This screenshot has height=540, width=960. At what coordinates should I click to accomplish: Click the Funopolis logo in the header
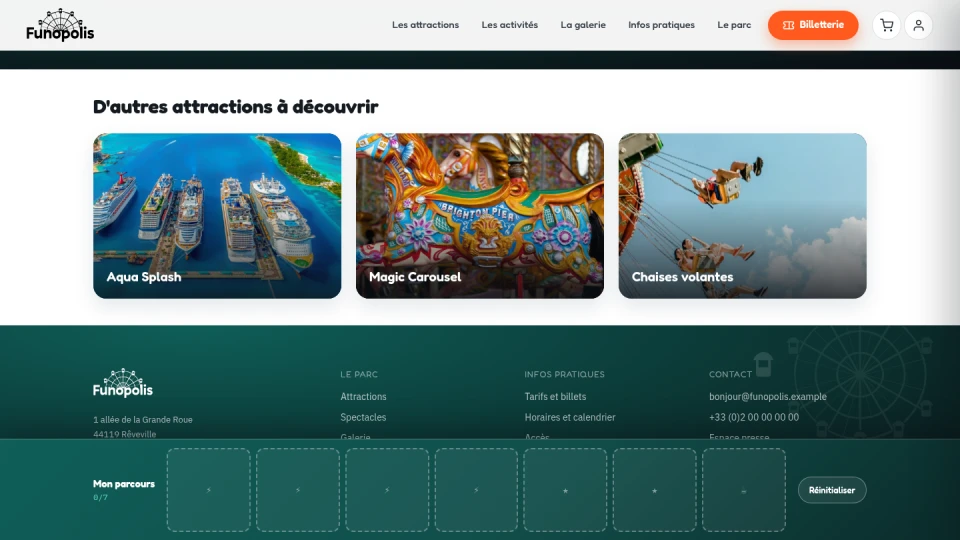pyautogui.click(x=60, y=25)
